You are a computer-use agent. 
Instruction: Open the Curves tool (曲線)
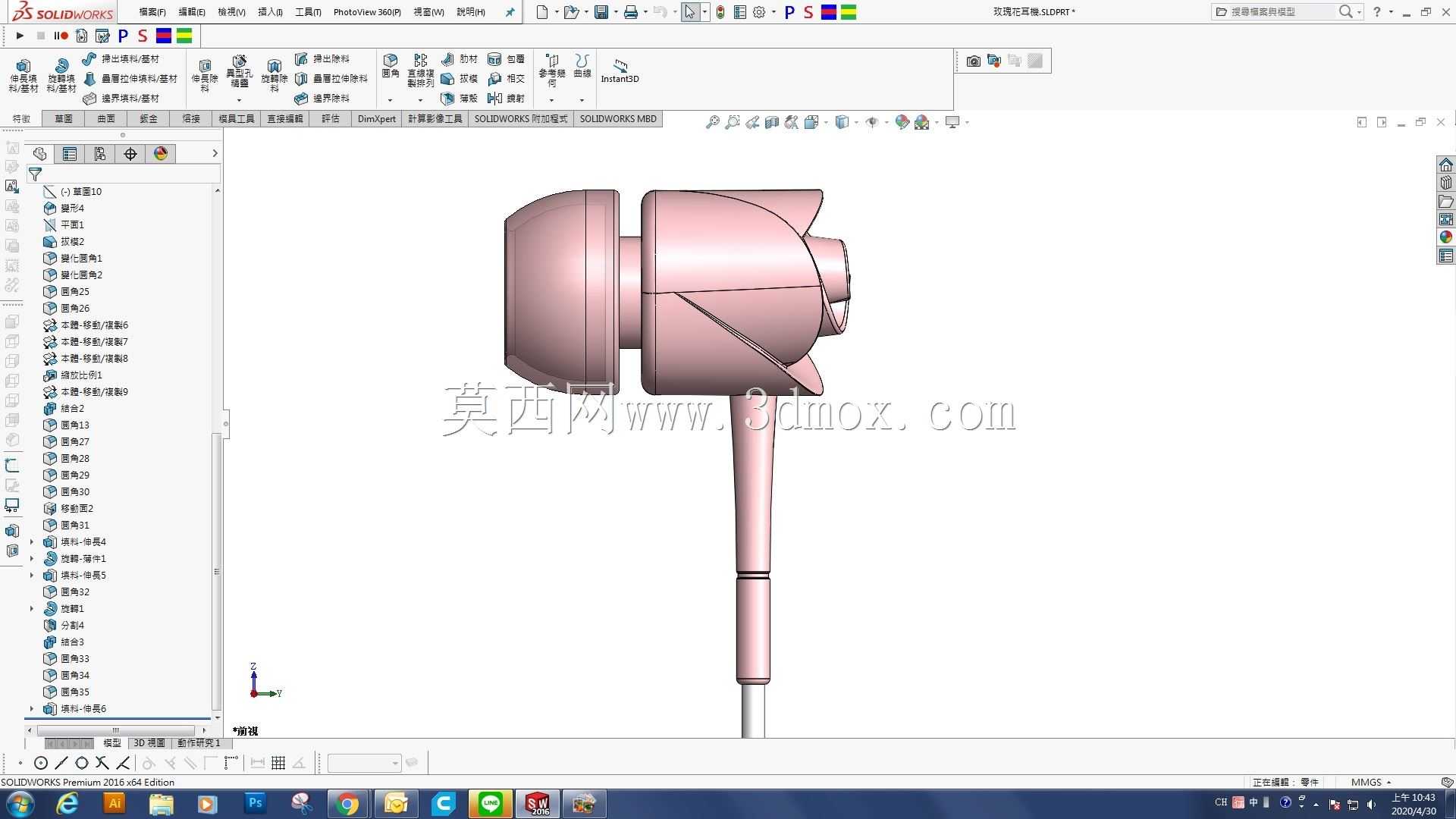(582, 66)
